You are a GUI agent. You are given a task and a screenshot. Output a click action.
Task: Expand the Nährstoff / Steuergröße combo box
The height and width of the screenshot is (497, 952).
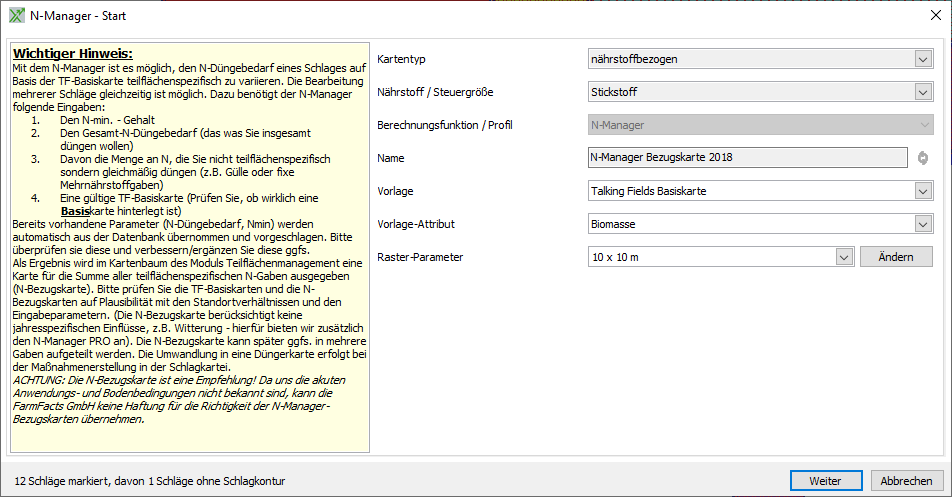pyautogui.click(x=922, y=92)
